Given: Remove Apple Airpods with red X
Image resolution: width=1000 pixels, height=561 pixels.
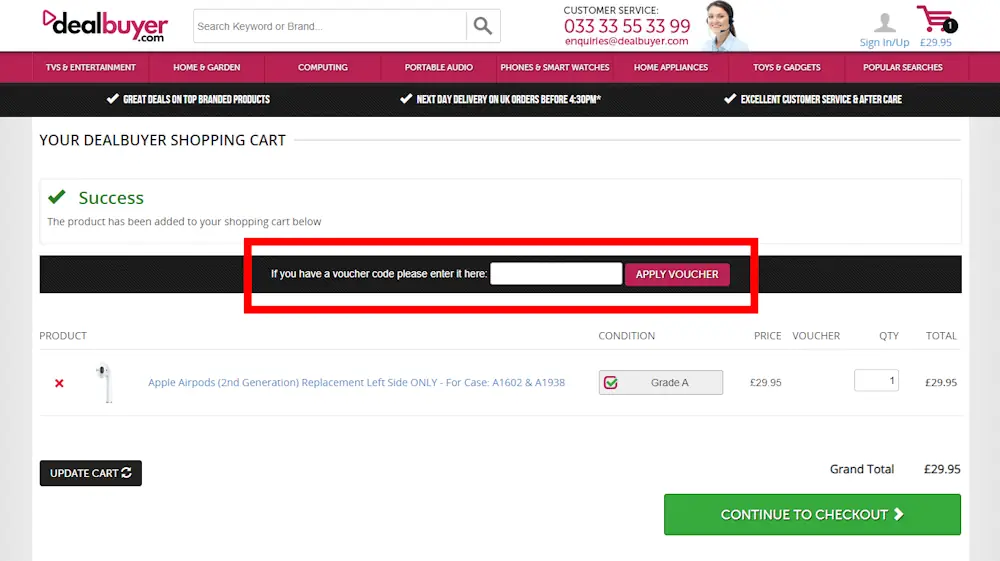Looking at the screenshot, I should pos(59,383).
